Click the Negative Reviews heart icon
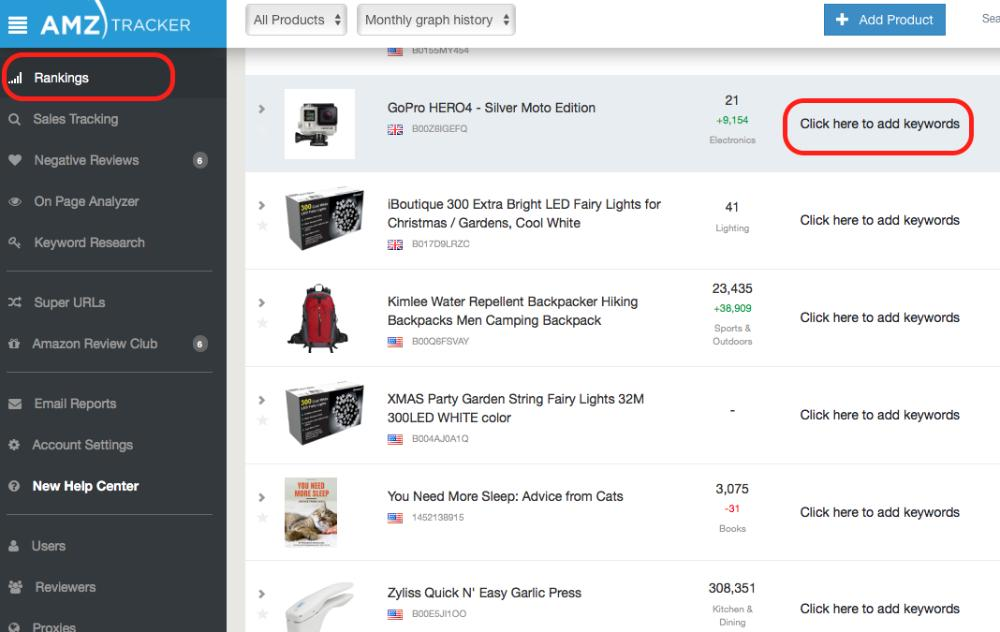 coord(15,160)
